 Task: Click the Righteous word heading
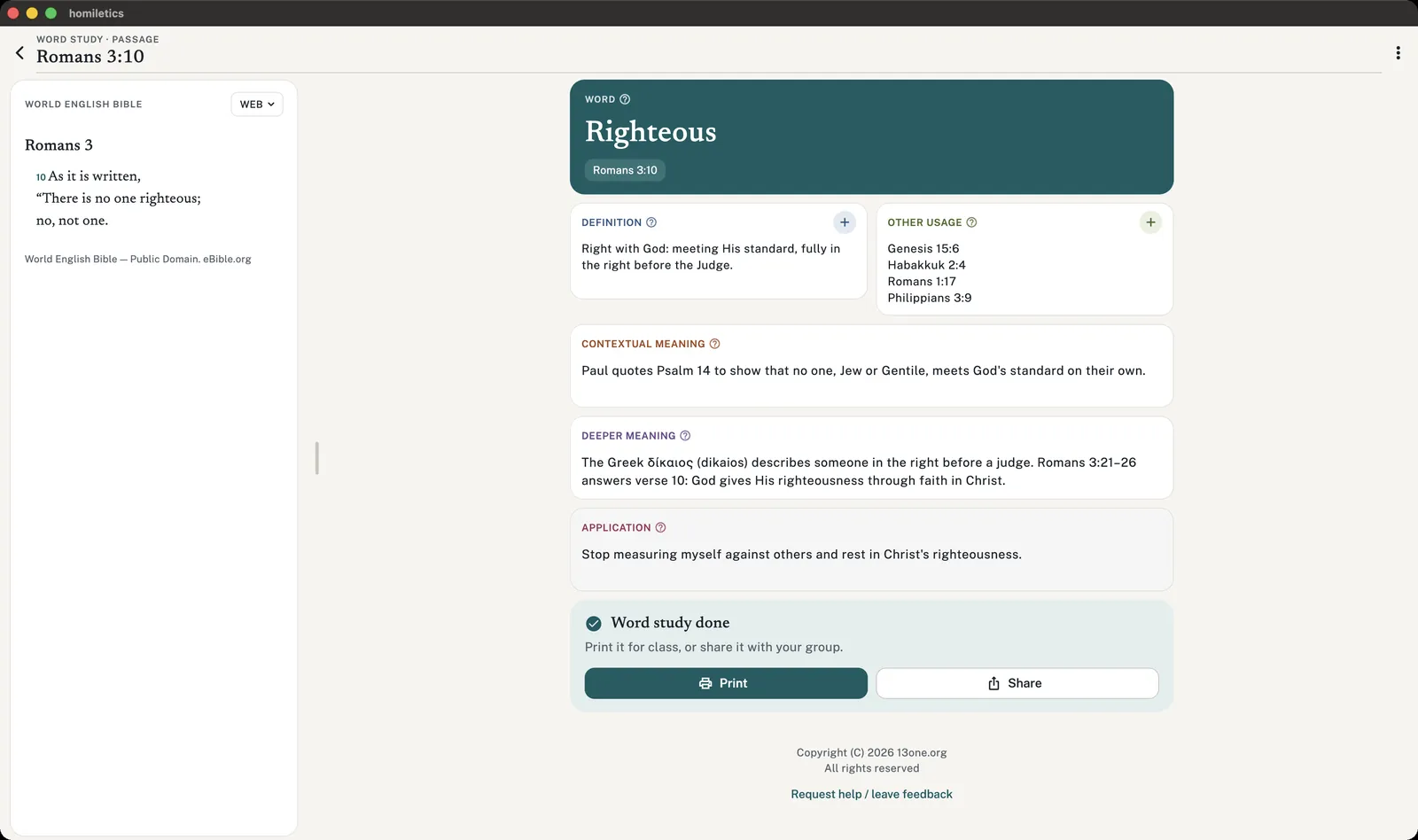click(x=651, y=131)
